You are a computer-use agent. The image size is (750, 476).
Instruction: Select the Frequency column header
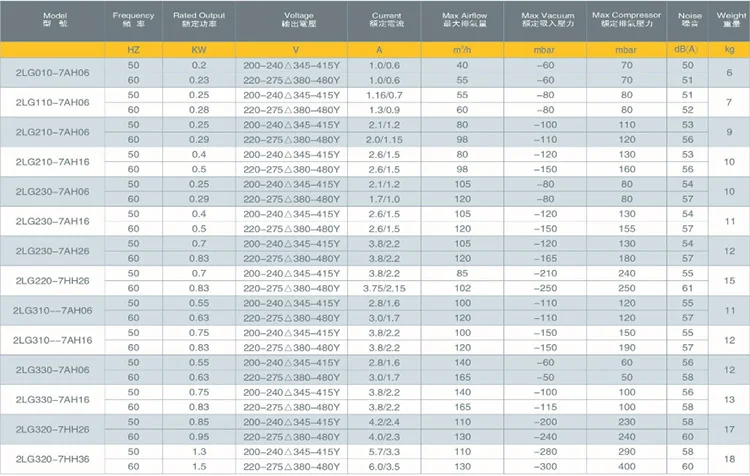pyautogui.click(x=134, y=21)
